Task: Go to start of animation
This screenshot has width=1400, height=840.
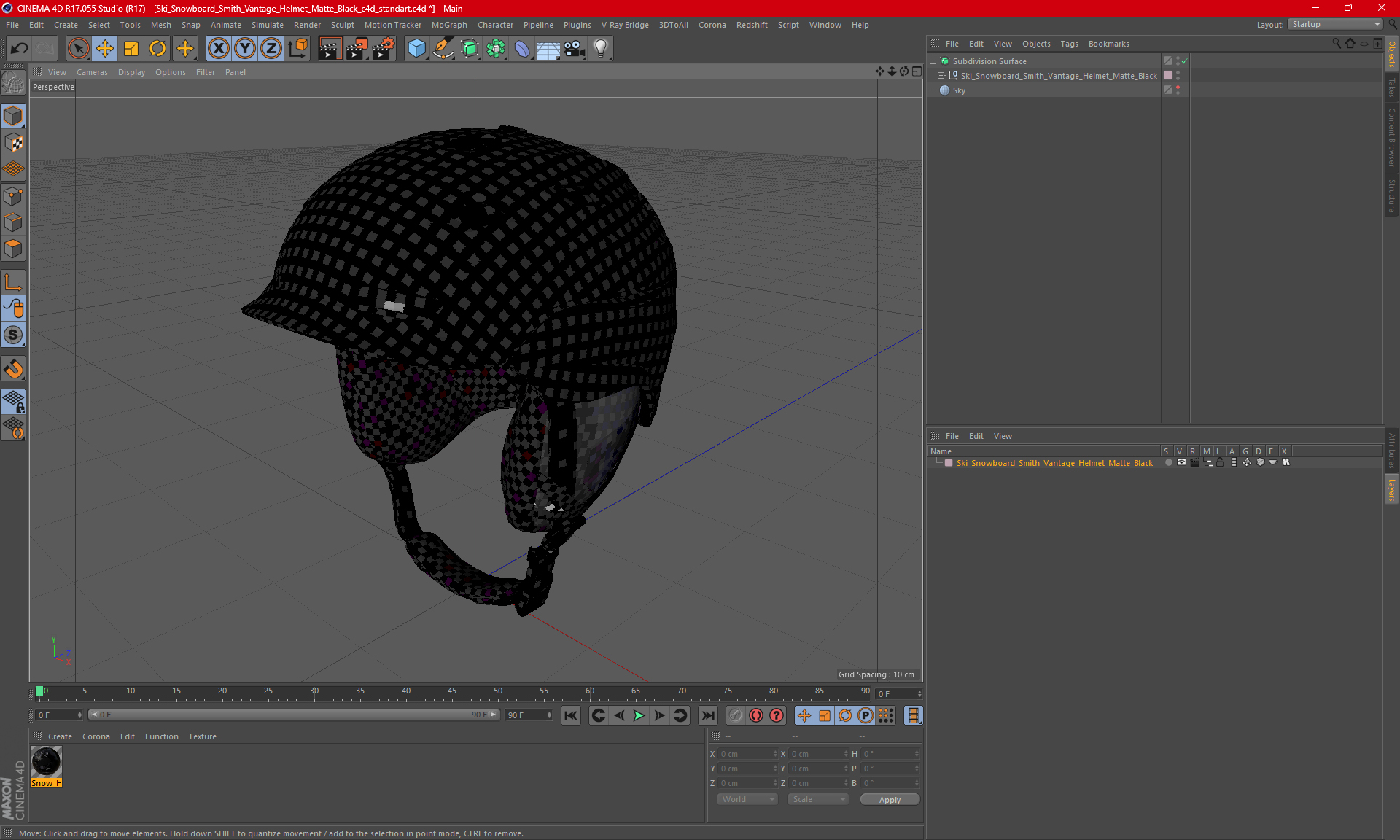Action: [x=570, y=715]
